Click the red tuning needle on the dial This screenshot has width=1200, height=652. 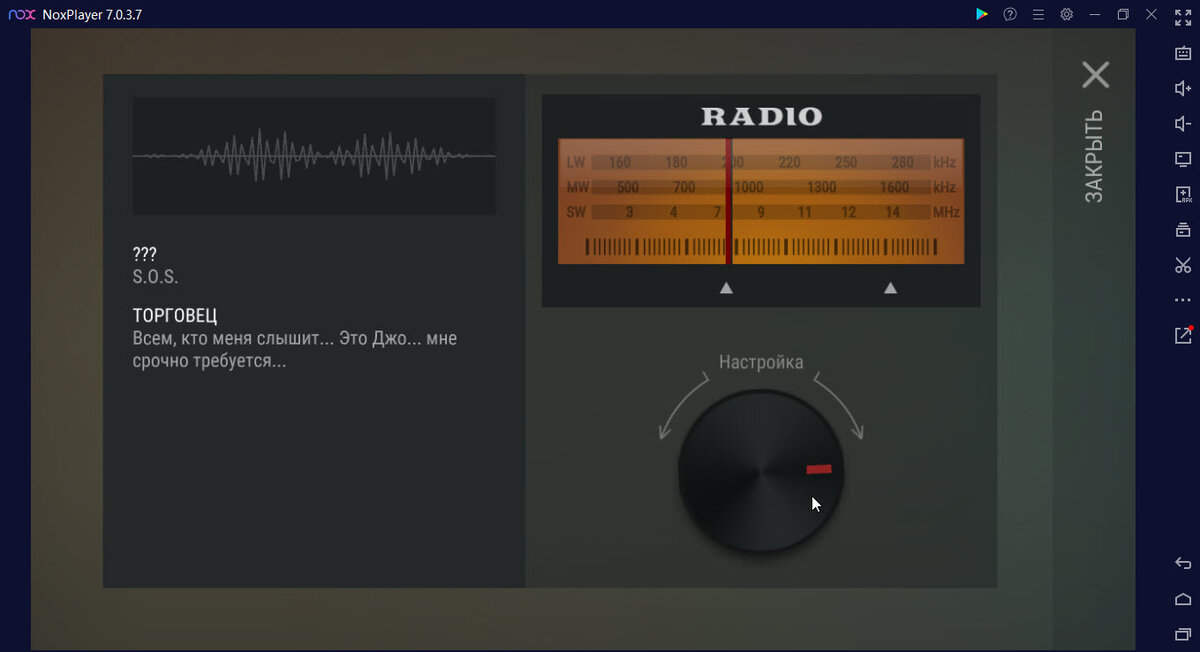[728, 201]
